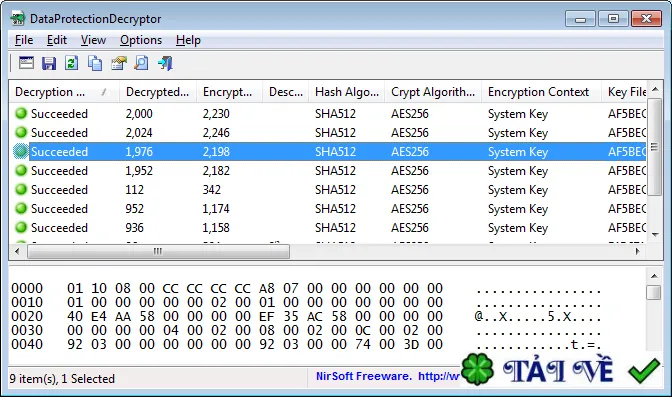Click AF5BEC key file in the 112 row
The image size is (672, 397).
[627, 189]
